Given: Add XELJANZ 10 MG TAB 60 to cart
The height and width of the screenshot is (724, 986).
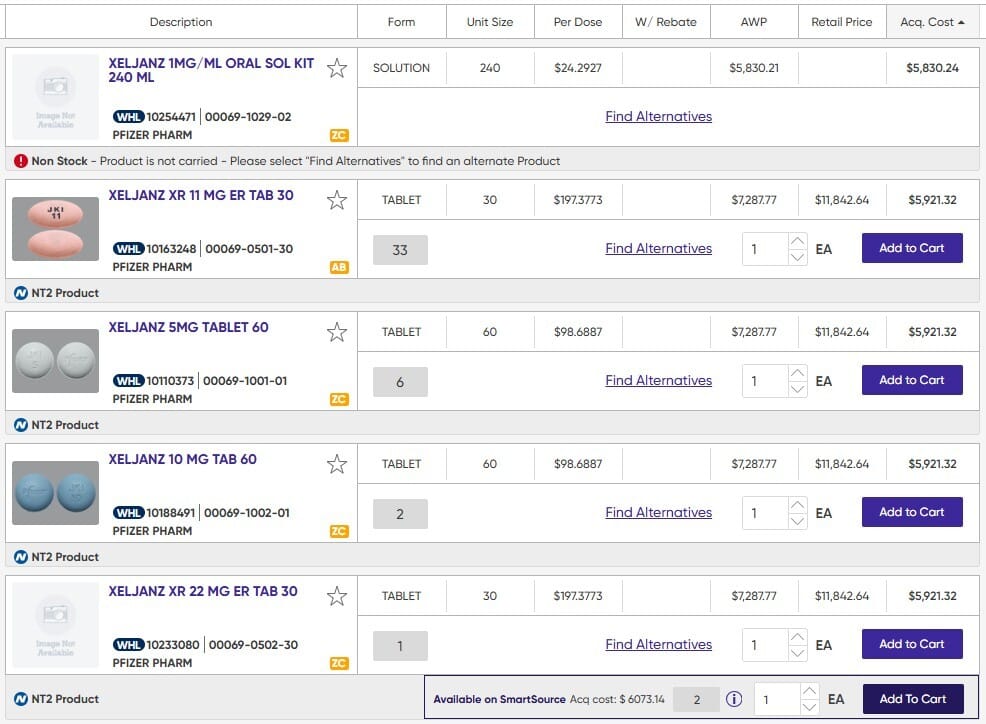Looking at the screenshot, I should (912, 513).
